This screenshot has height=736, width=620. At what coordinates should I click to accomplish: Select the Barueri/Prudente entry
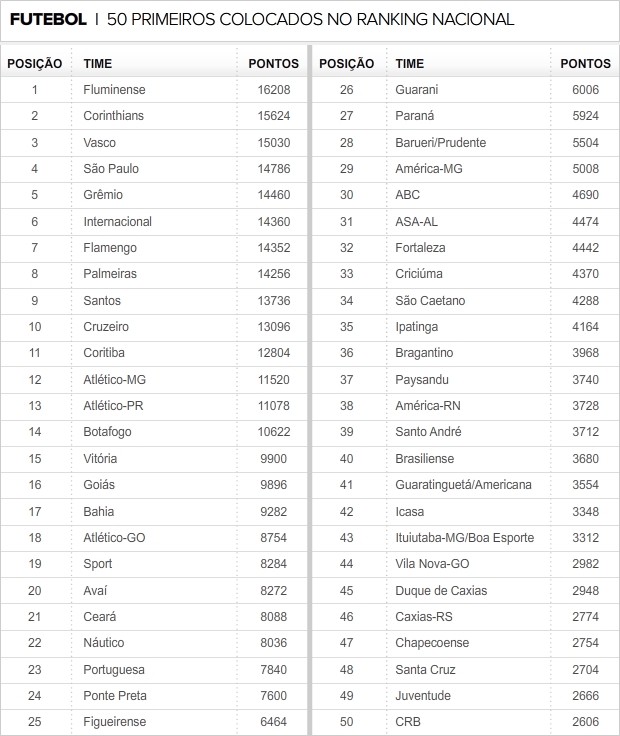click(x=441, y=143)
